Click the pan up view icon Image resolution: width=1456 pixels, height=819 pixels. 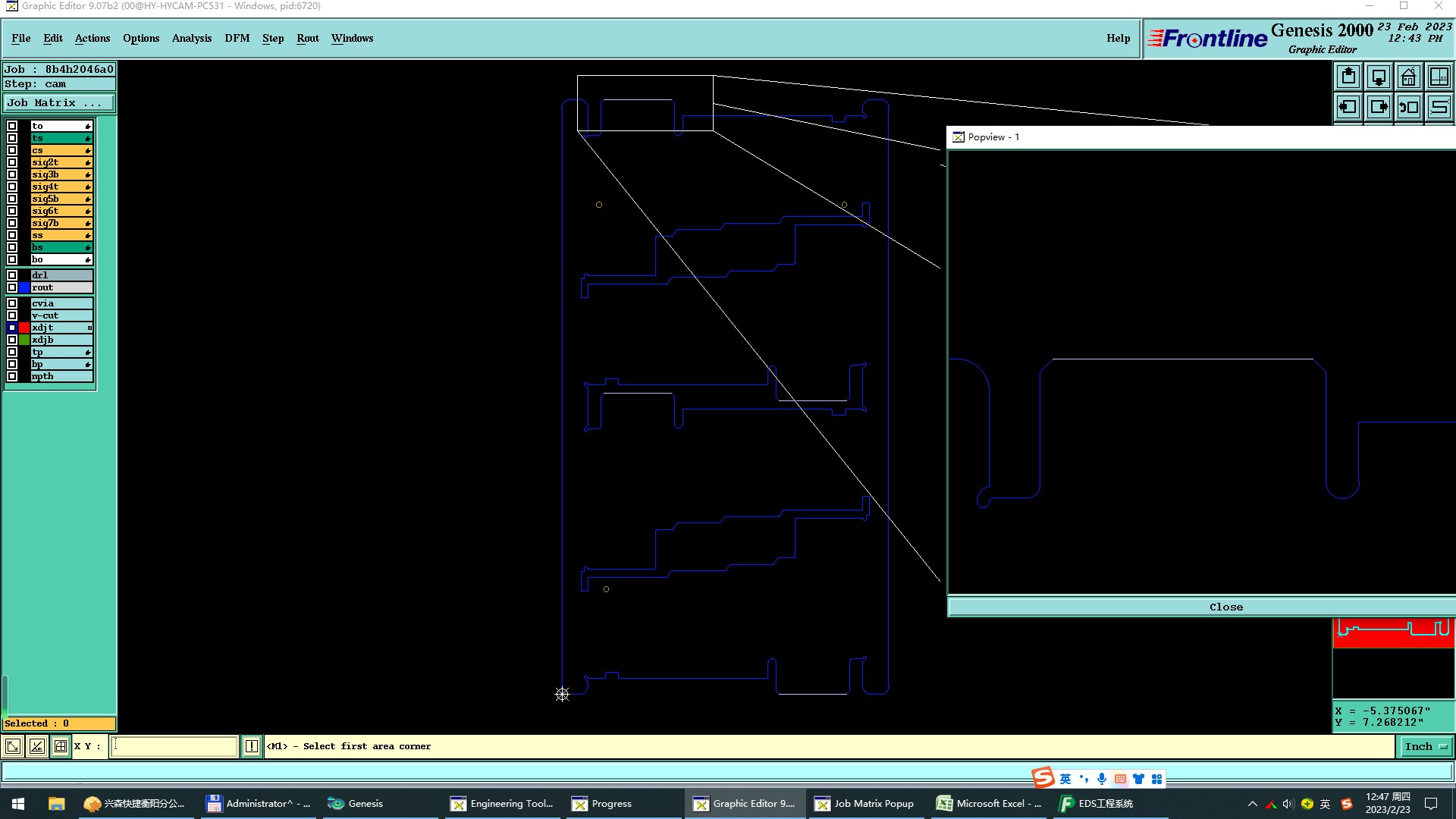click(1348, 77)
